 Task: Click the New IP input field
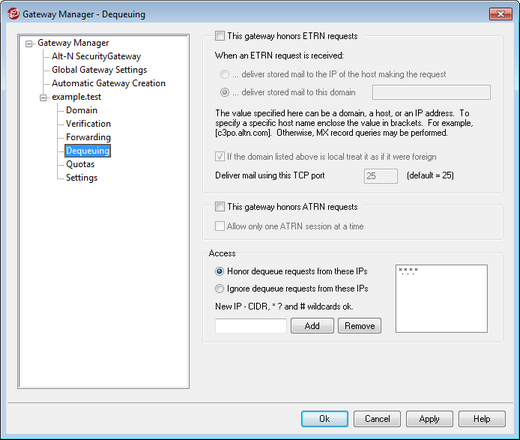click(x=251, y=326)
